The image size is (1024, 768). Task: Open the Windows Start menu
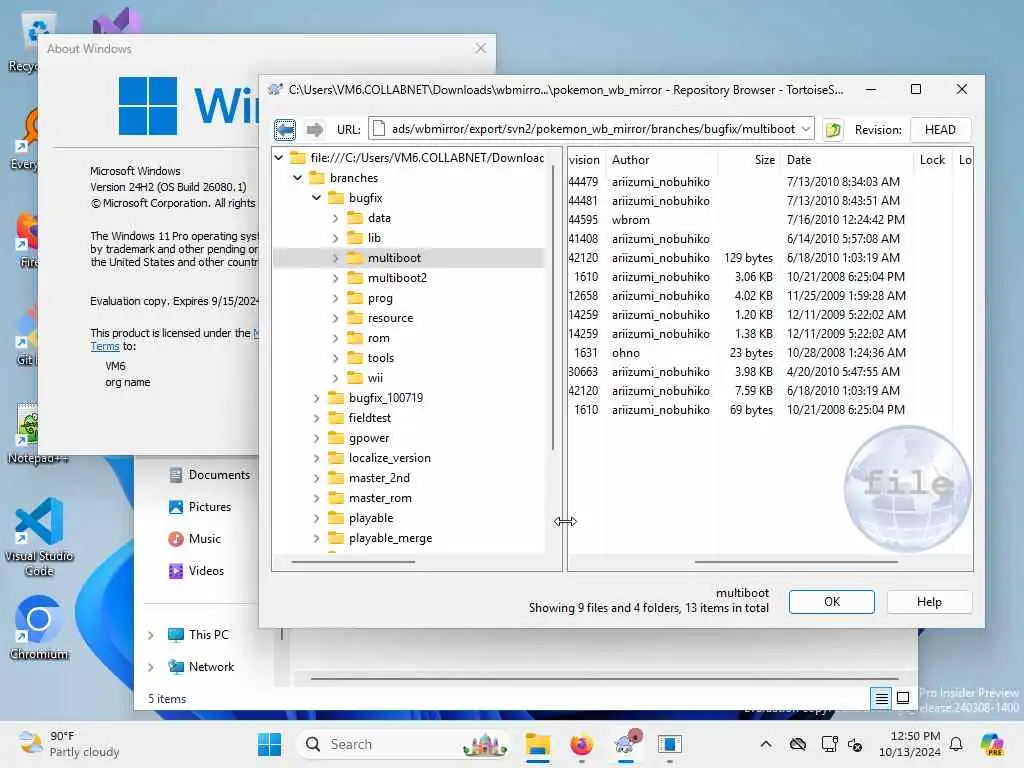click(x=269, y=744)
